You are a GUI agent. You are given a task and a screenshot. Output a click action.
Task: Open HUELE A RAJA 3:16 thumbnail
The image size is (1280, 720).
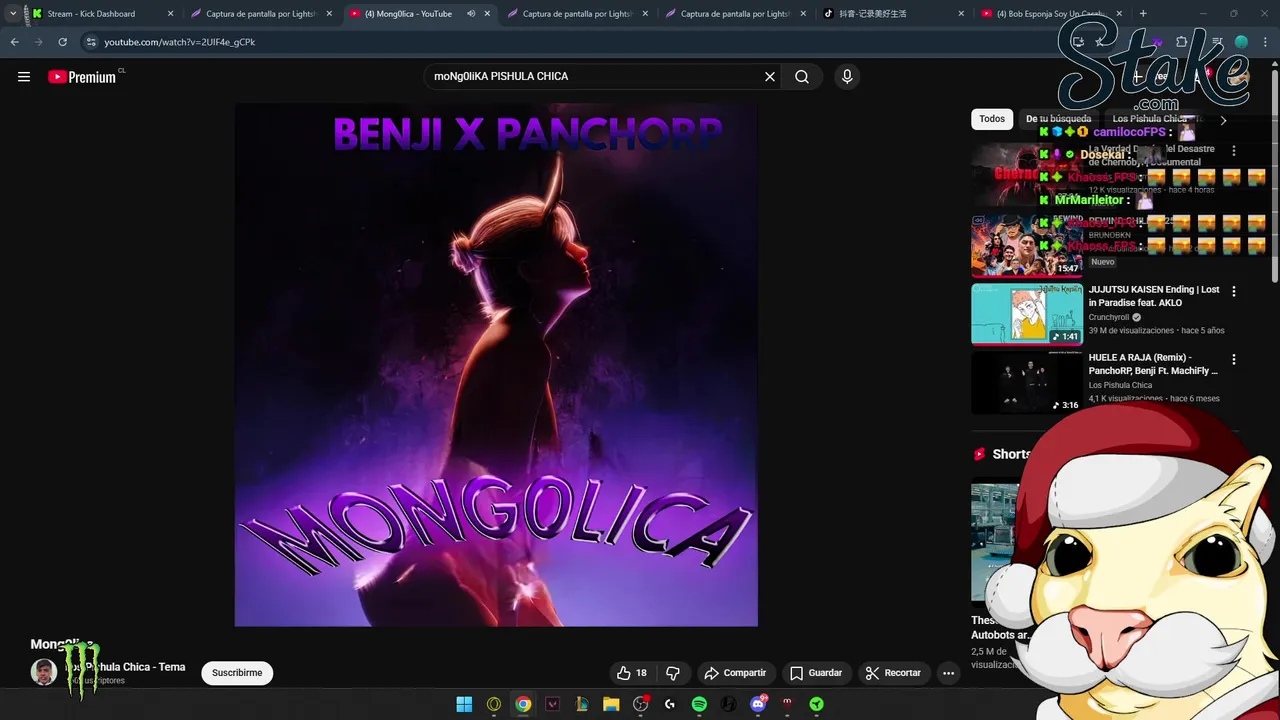tap(1027, 382)
